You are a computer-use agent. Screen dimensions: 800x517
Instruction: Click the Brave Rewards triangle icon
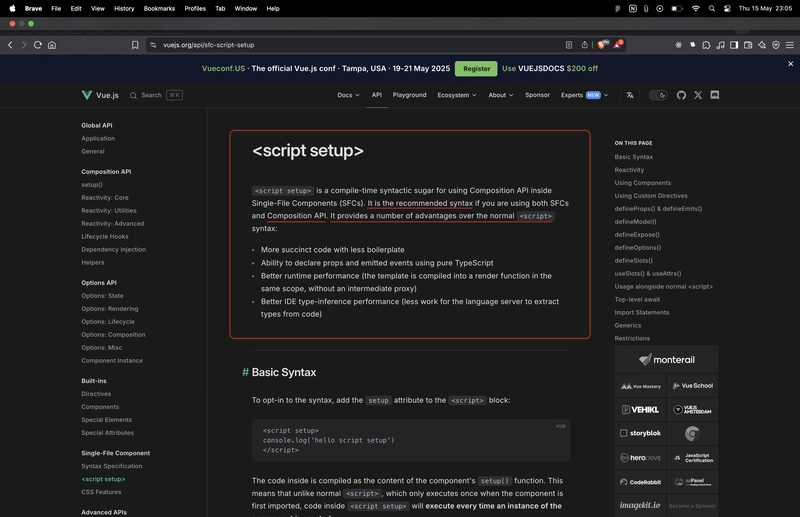[618, 45]
